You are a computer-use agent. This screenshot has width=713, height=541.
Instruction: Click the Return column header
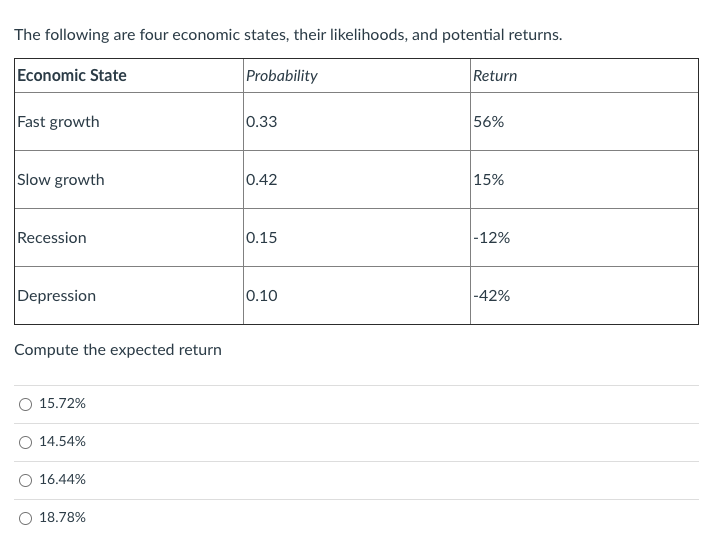click(x=495, y=76)
